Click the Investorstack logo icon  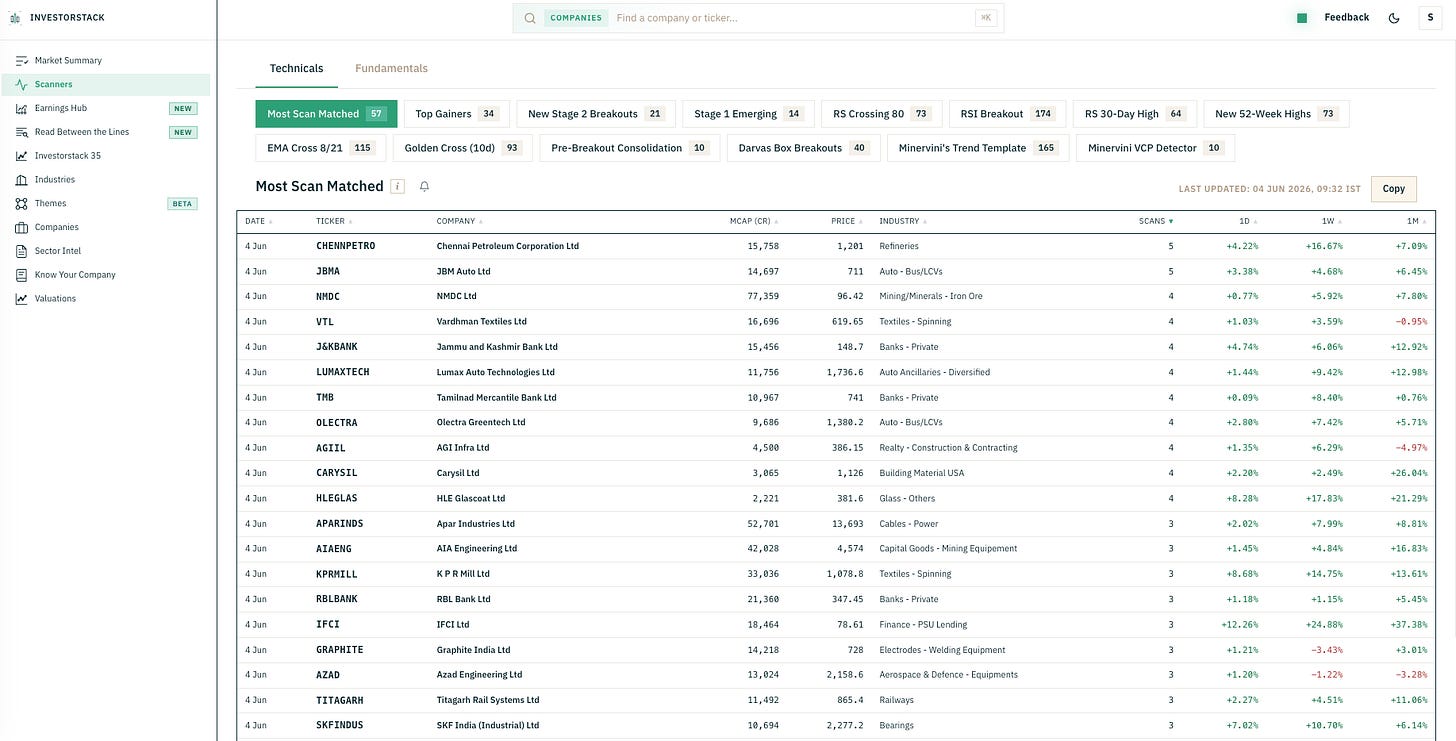tap(15, 18)
